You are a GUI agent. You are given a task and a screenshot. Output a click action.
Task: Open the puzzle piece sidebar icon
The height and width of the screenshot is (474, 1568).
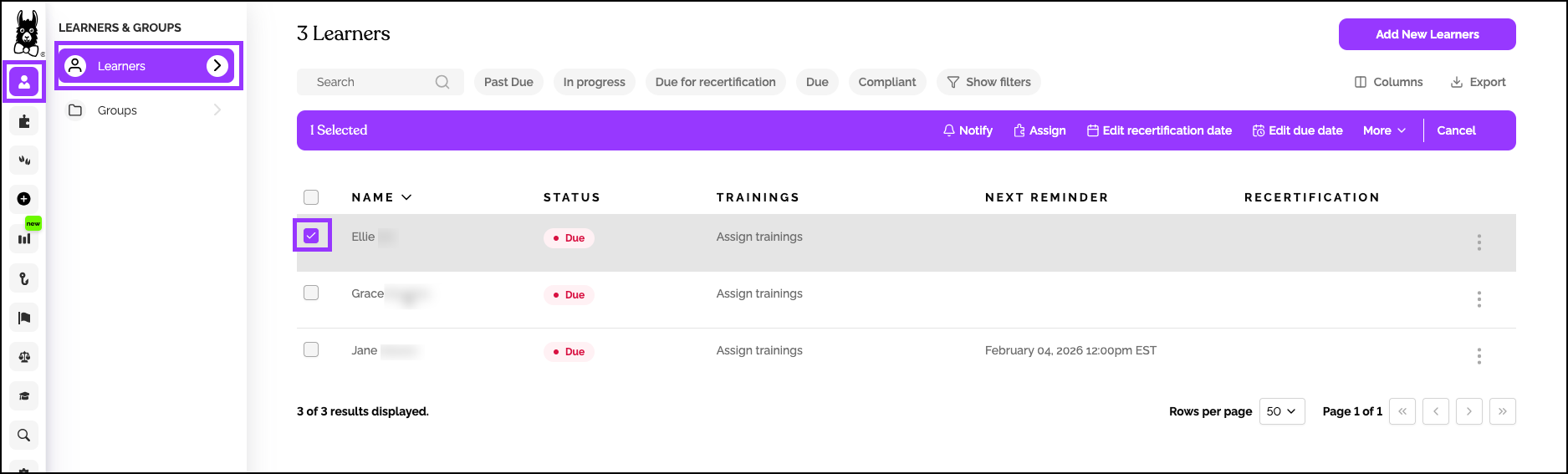tap(24, 121)
